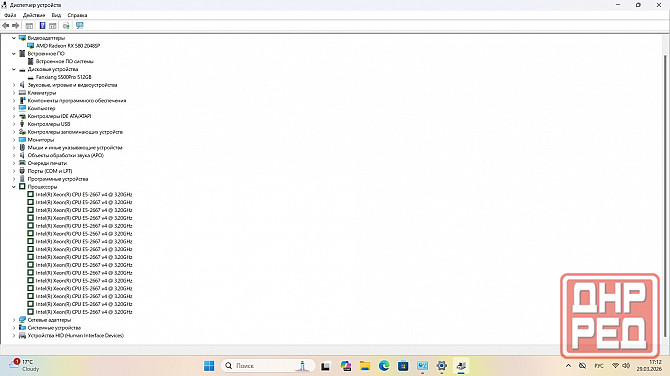Click the taskbar Поиск search box

coord(268,366)
